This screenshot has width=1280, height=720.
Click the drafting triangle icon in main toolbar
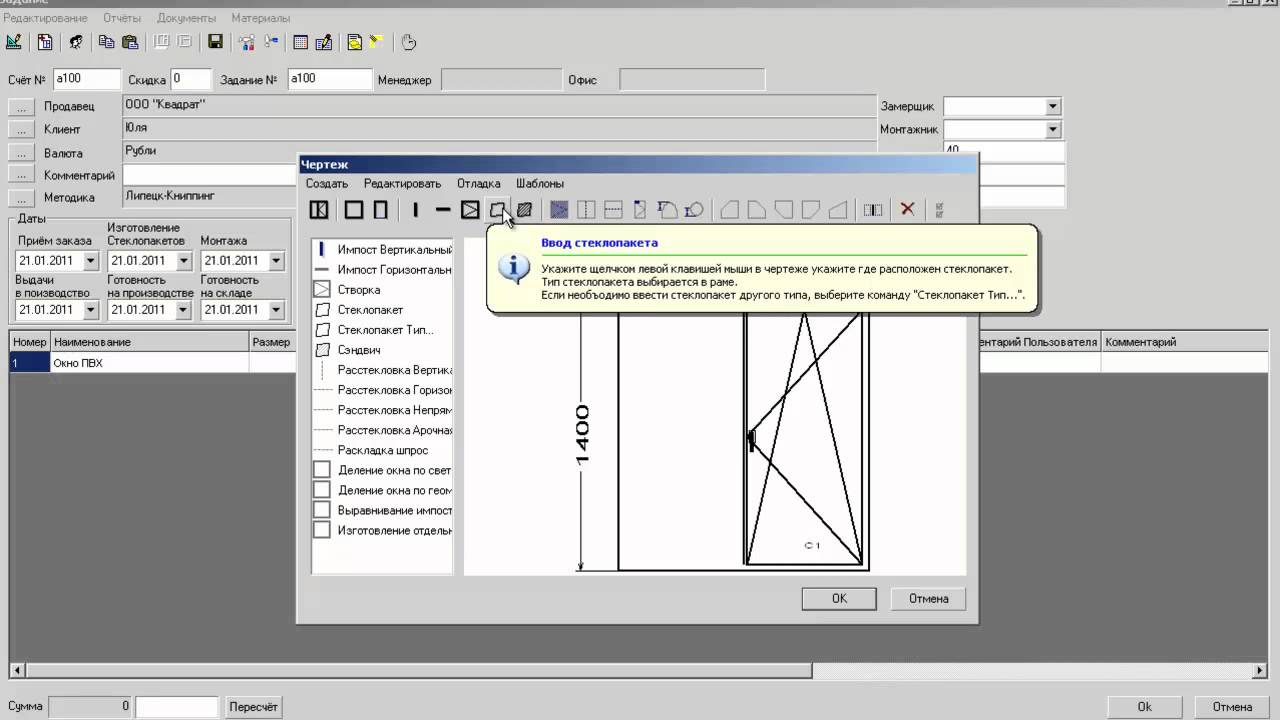[x=14, y=42]
